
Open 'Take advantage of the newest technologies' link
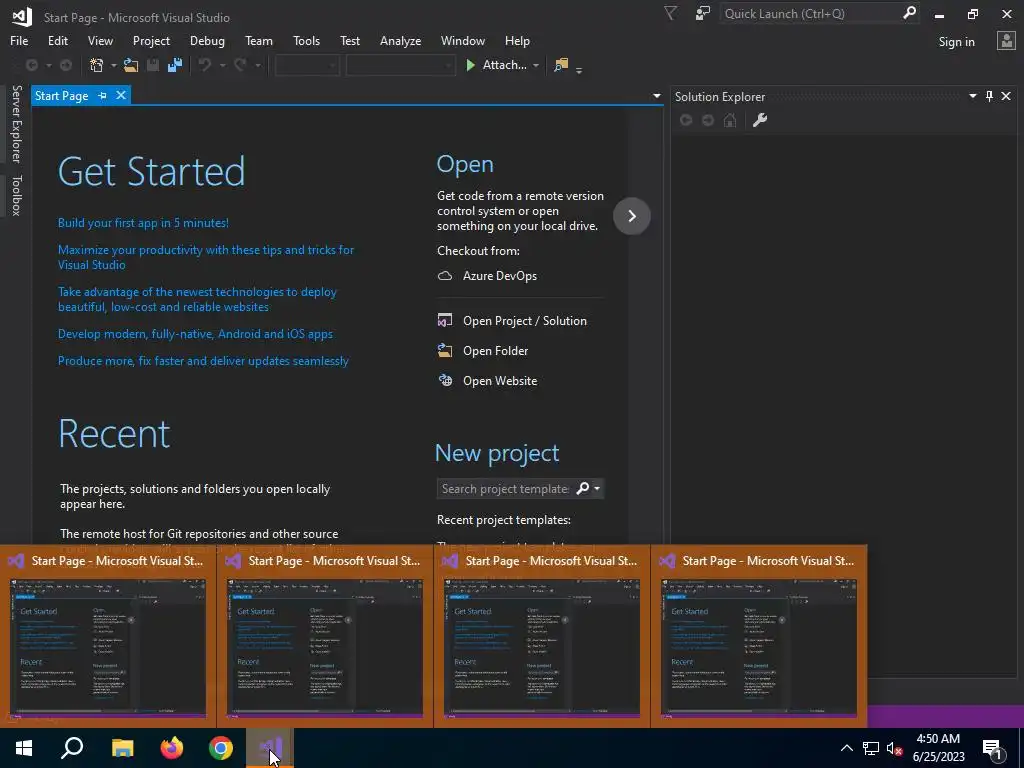[x=197, y=299]
